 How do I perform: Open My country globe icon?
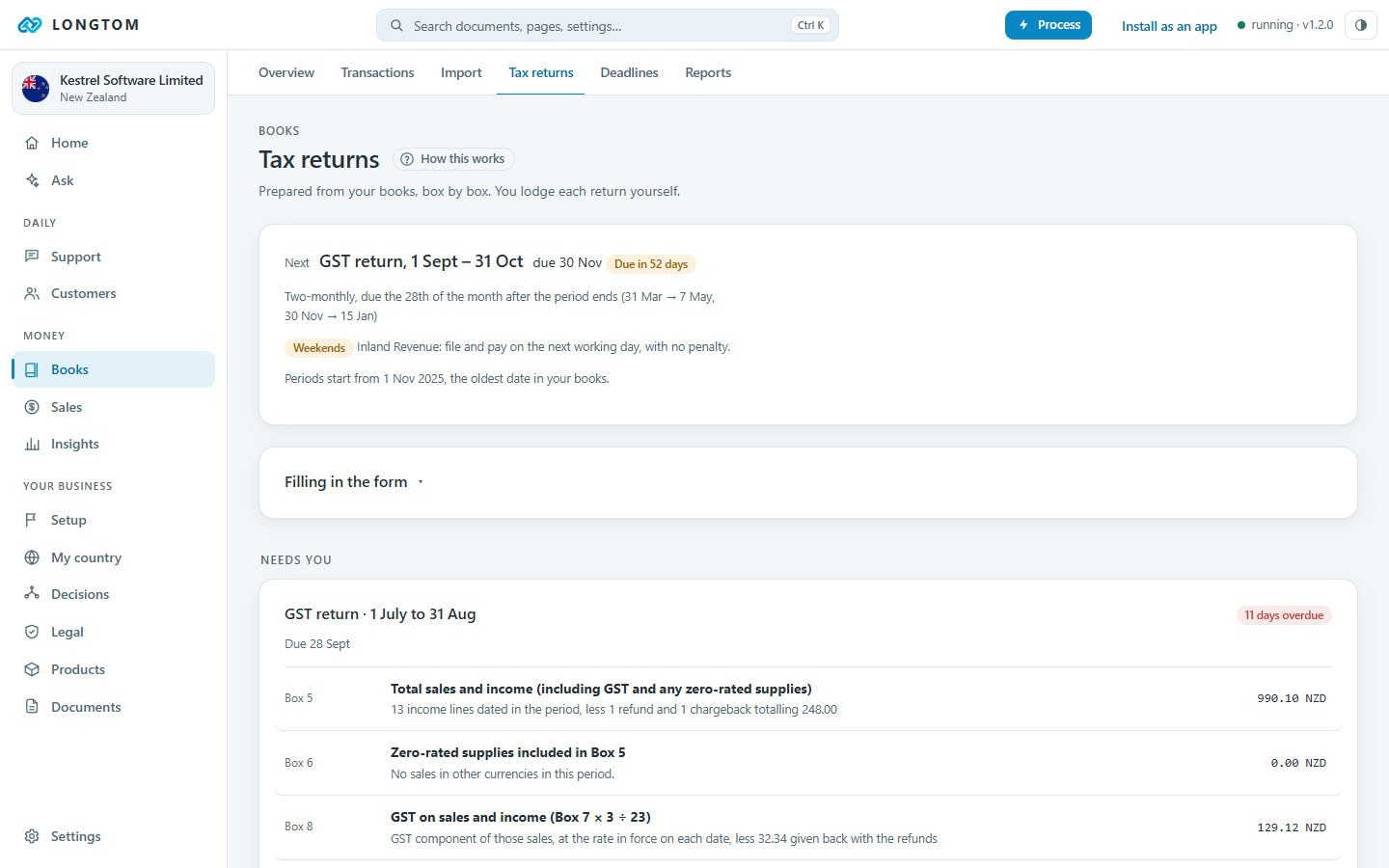coord(32,557)
